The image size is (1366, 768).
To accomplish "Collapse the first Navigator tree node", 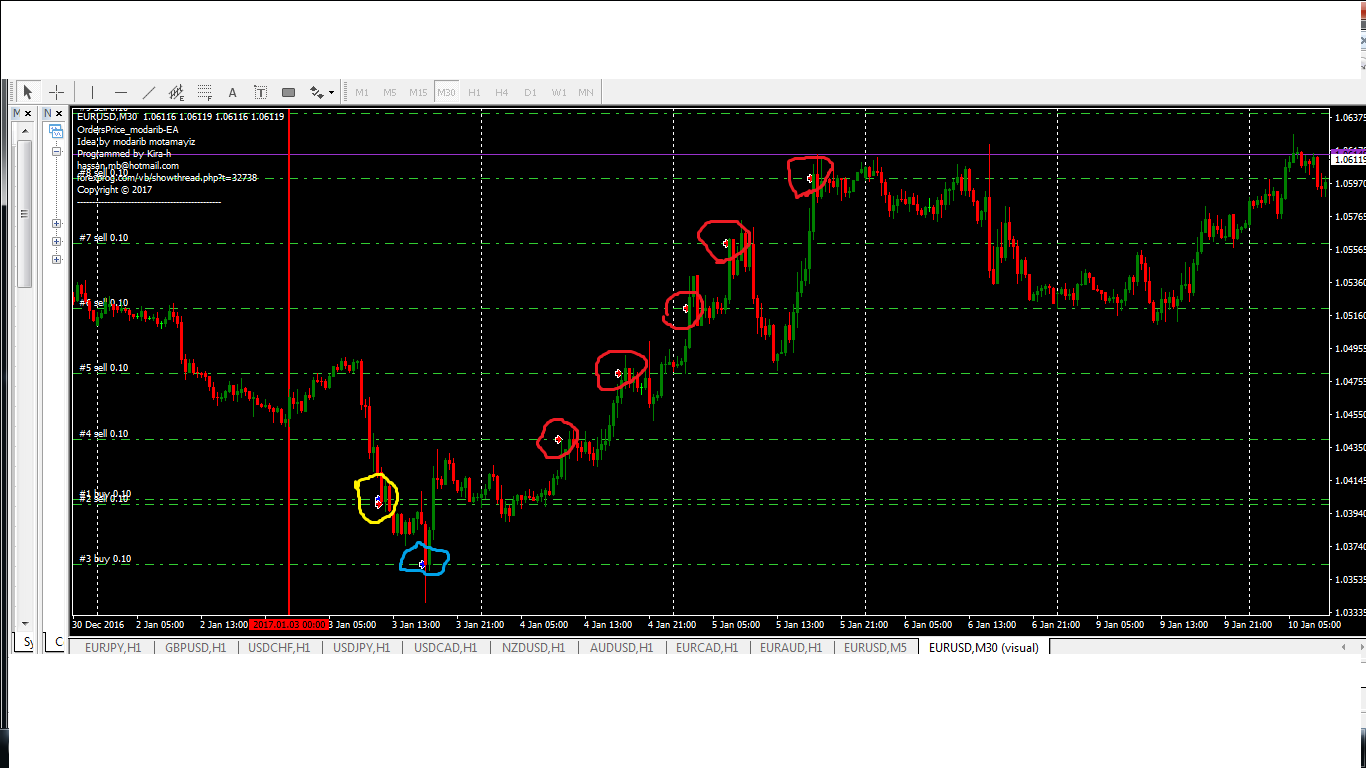I will tap(57, 152).
